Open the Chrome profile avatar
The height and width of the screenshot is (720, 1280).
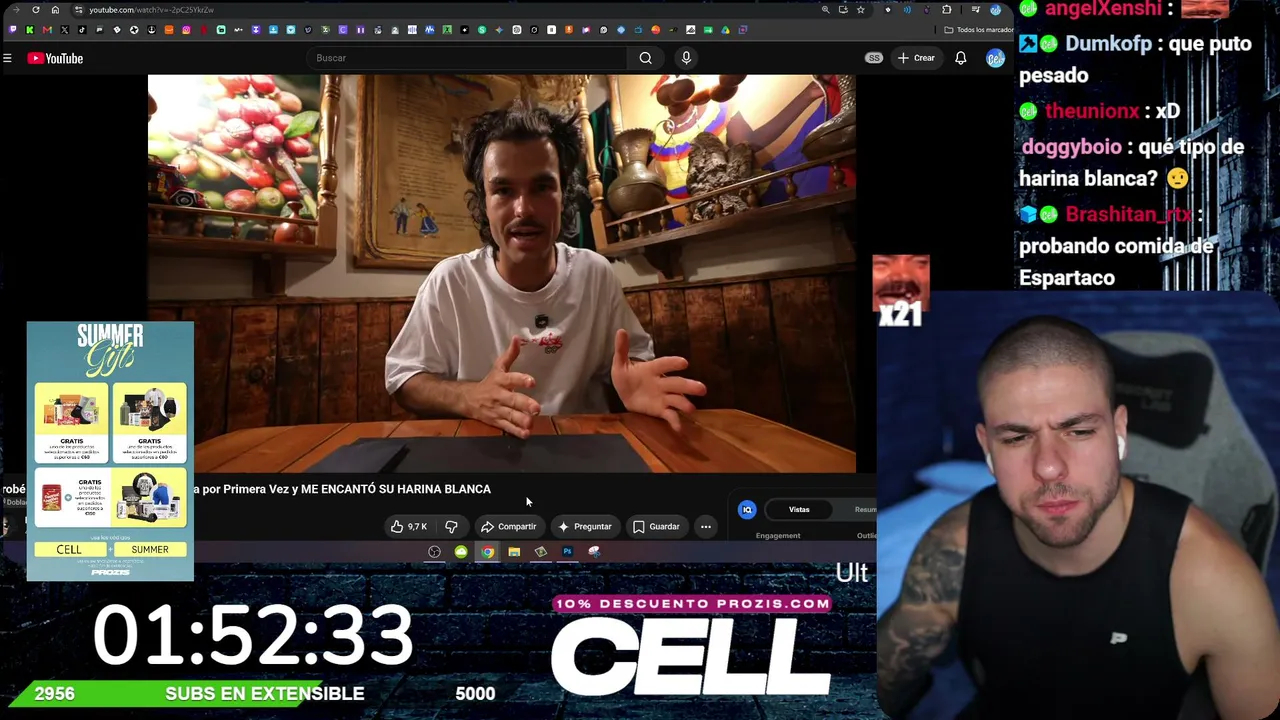click(995, 10)
